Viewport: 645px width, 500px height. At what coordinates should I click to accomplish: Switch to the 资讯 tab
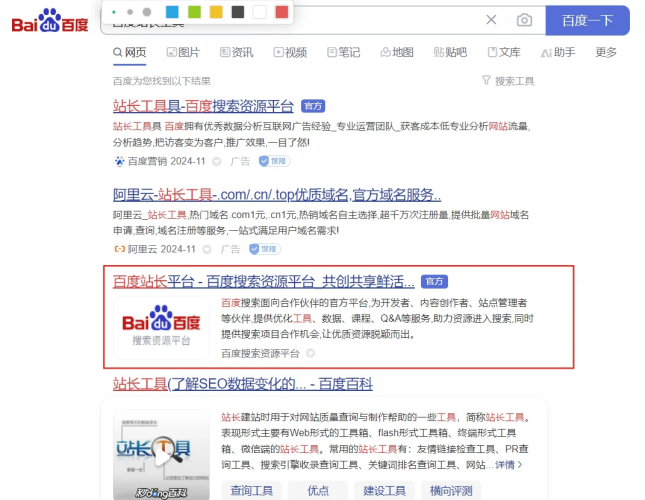point(237,52)
